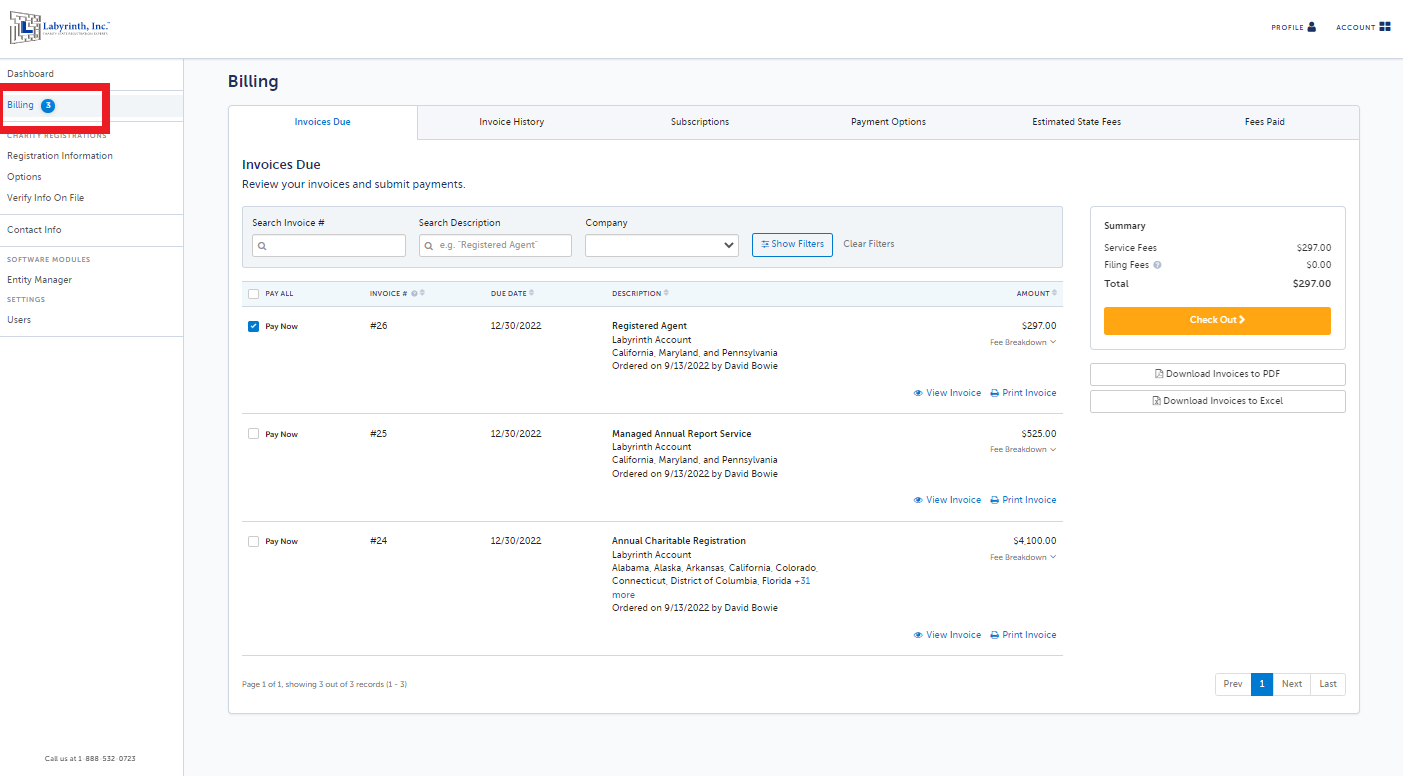This screenshot has height=776, width=1403.
Task: Open the Payment Options tab
Action: tap(888, 122)
